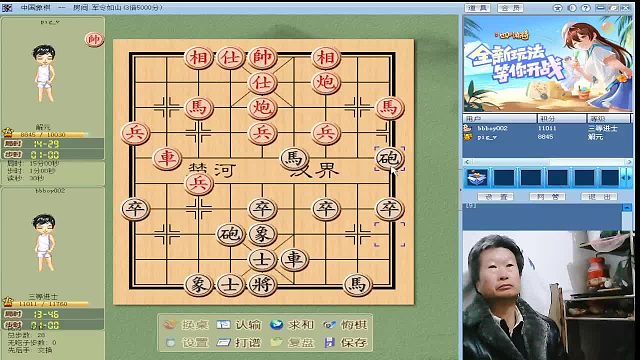Select the bbboy002 row in the player list

[547, 128]
